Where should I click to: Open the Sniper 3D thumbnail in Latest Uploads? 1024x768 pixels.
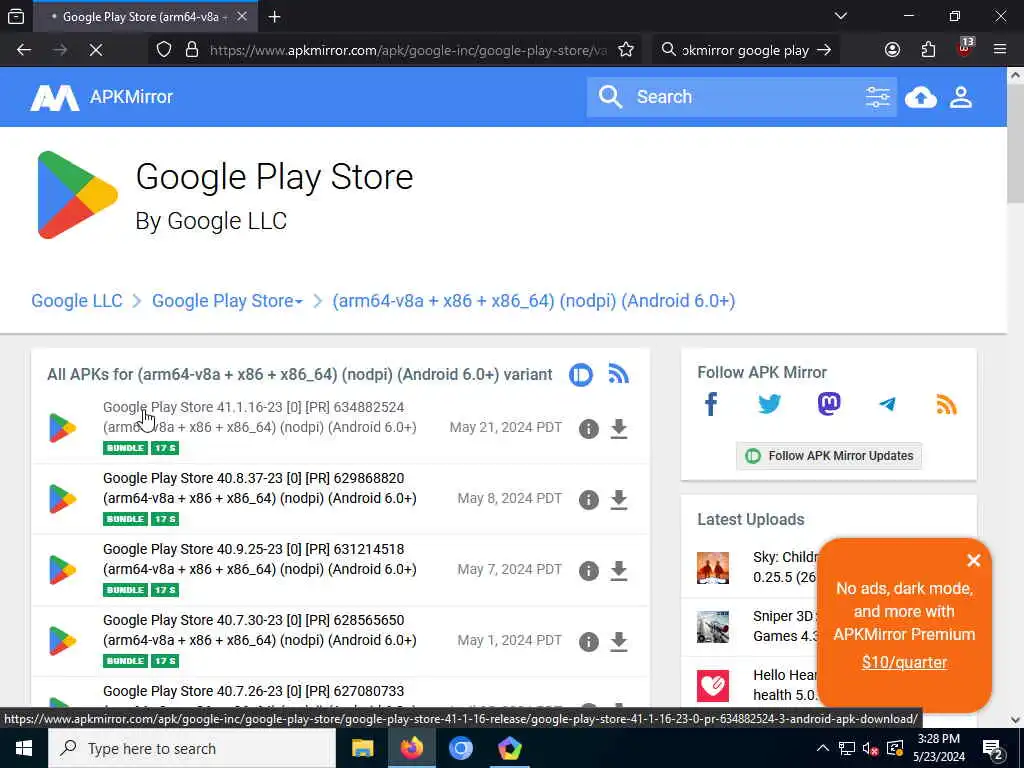pyautogui.click(x=712, y=627)
